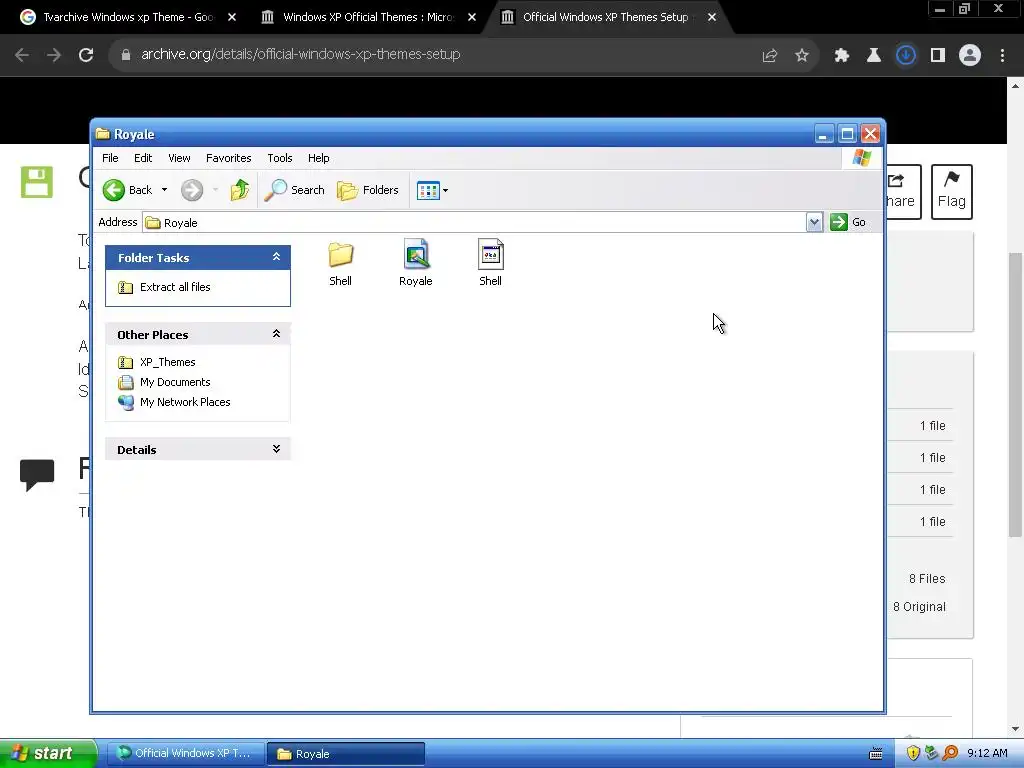
Task: Click the security shield tray icon
Action: 913,754
